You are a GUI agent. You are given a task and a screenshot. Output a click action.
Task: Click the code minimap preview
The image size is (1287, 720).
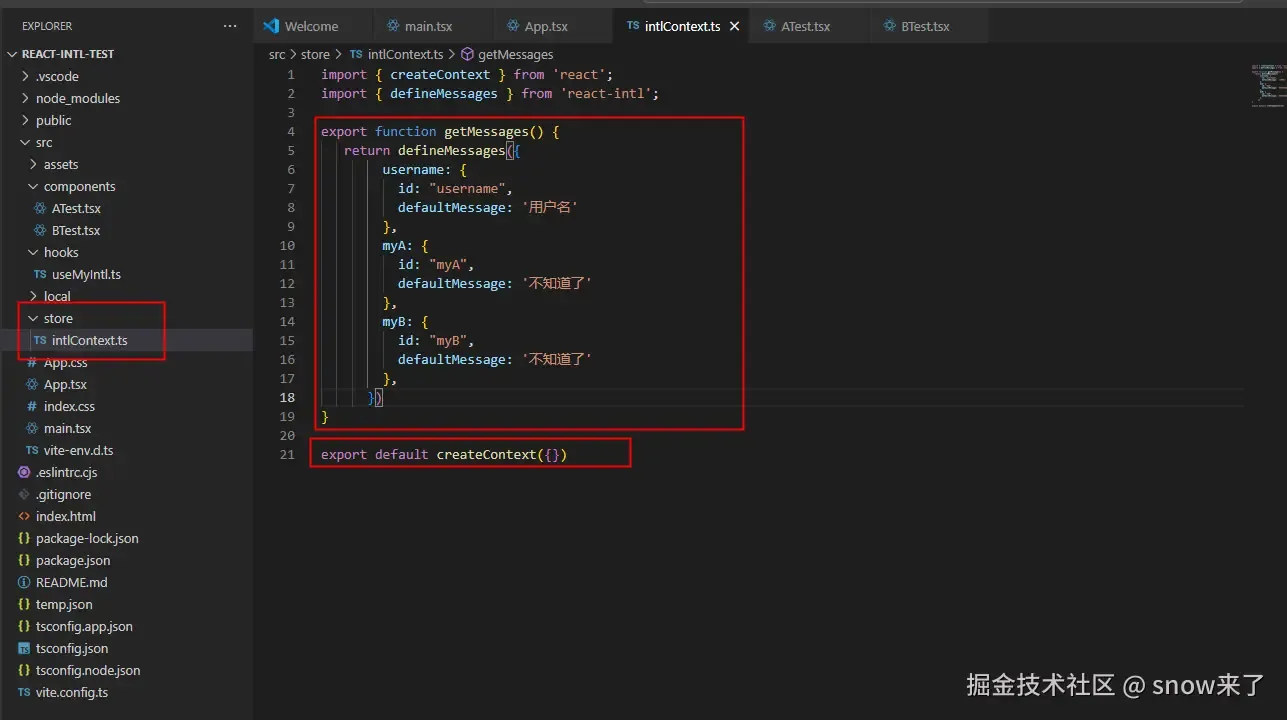(1266, 86)
